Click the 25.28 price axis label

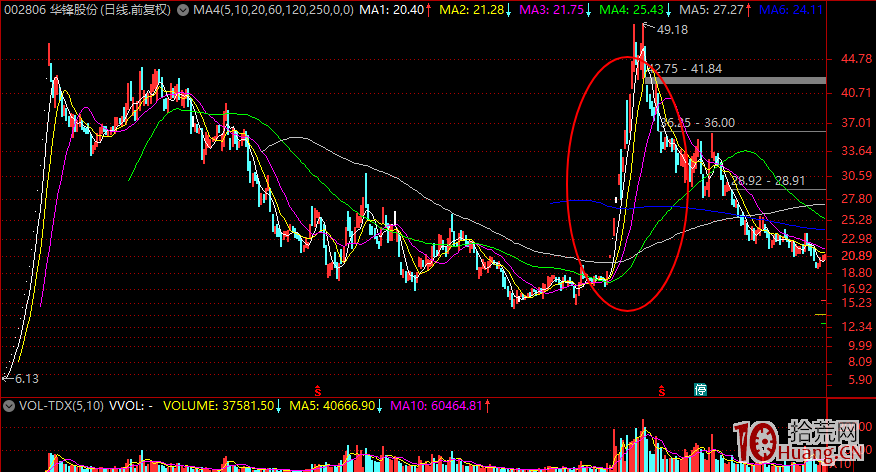(x=856, y=220)
